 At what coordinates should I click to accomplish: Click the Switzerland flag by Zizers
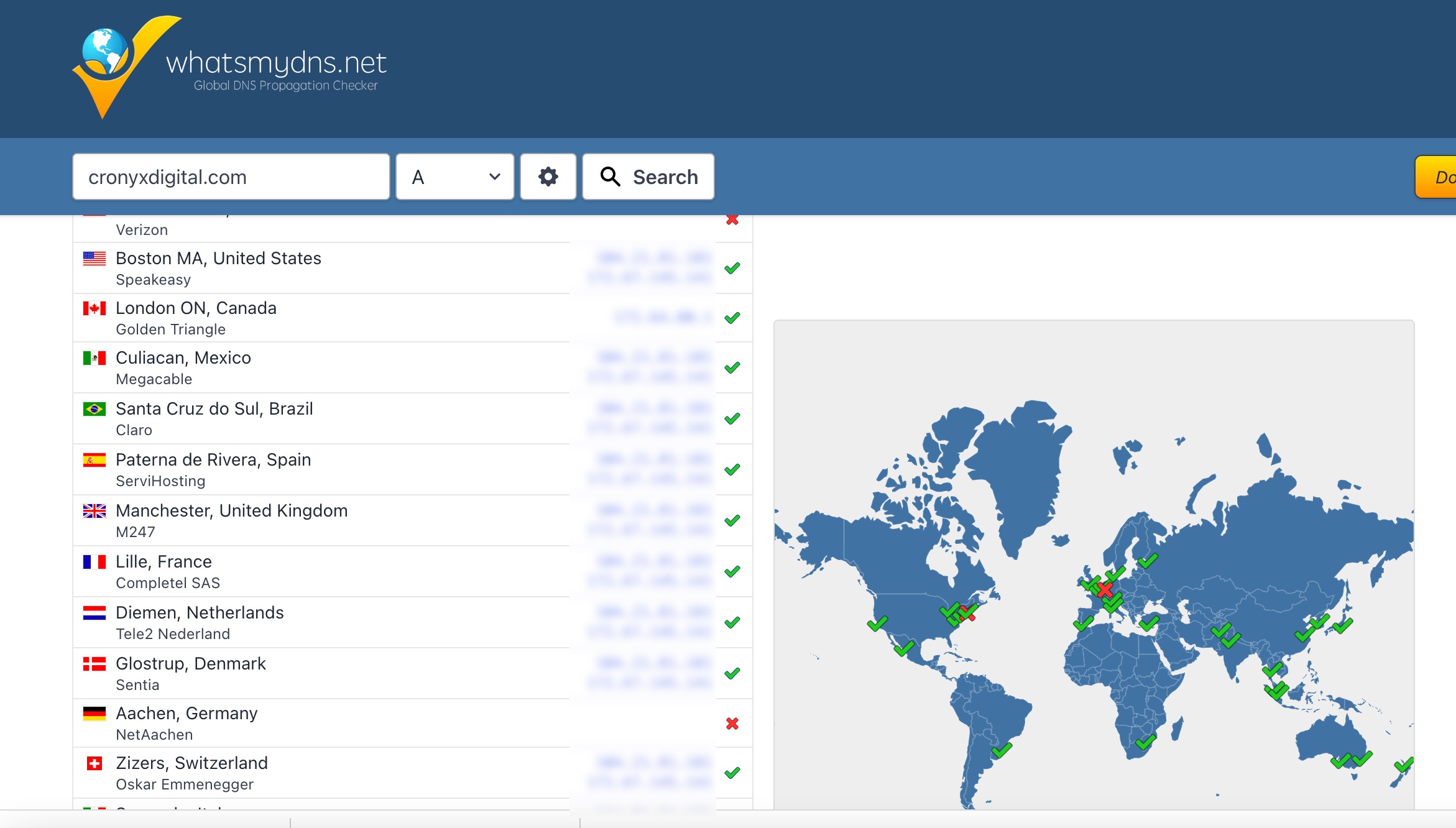(94, 764)
